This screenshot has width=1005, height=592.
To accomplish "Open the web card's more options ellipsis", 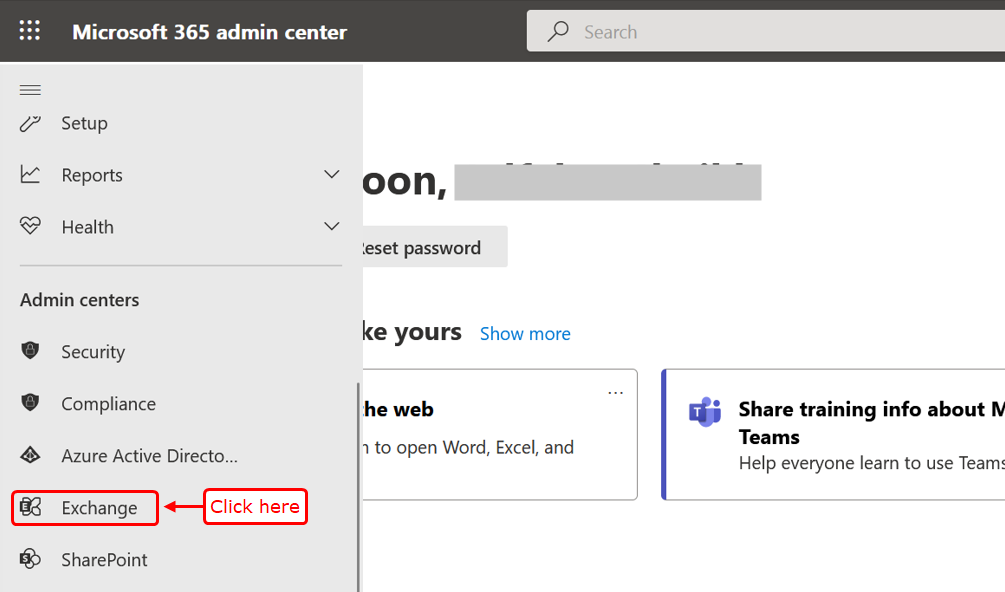I will click(615, 393).
